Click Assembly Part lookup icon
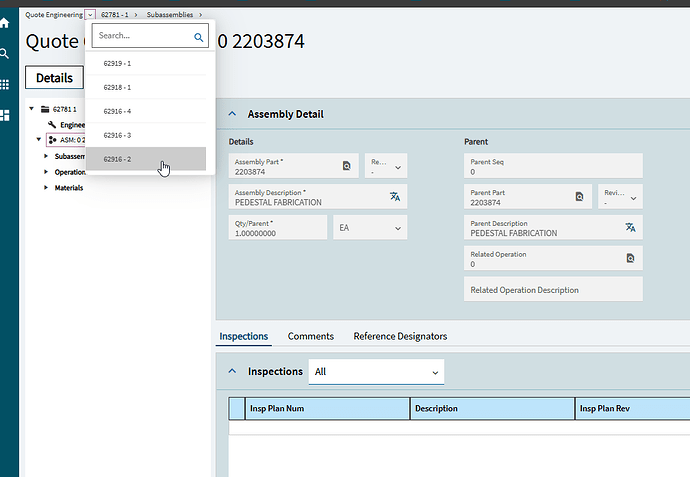Image resolution: width=690 pixels, height=477 pixels. click(x=347, y=166)
